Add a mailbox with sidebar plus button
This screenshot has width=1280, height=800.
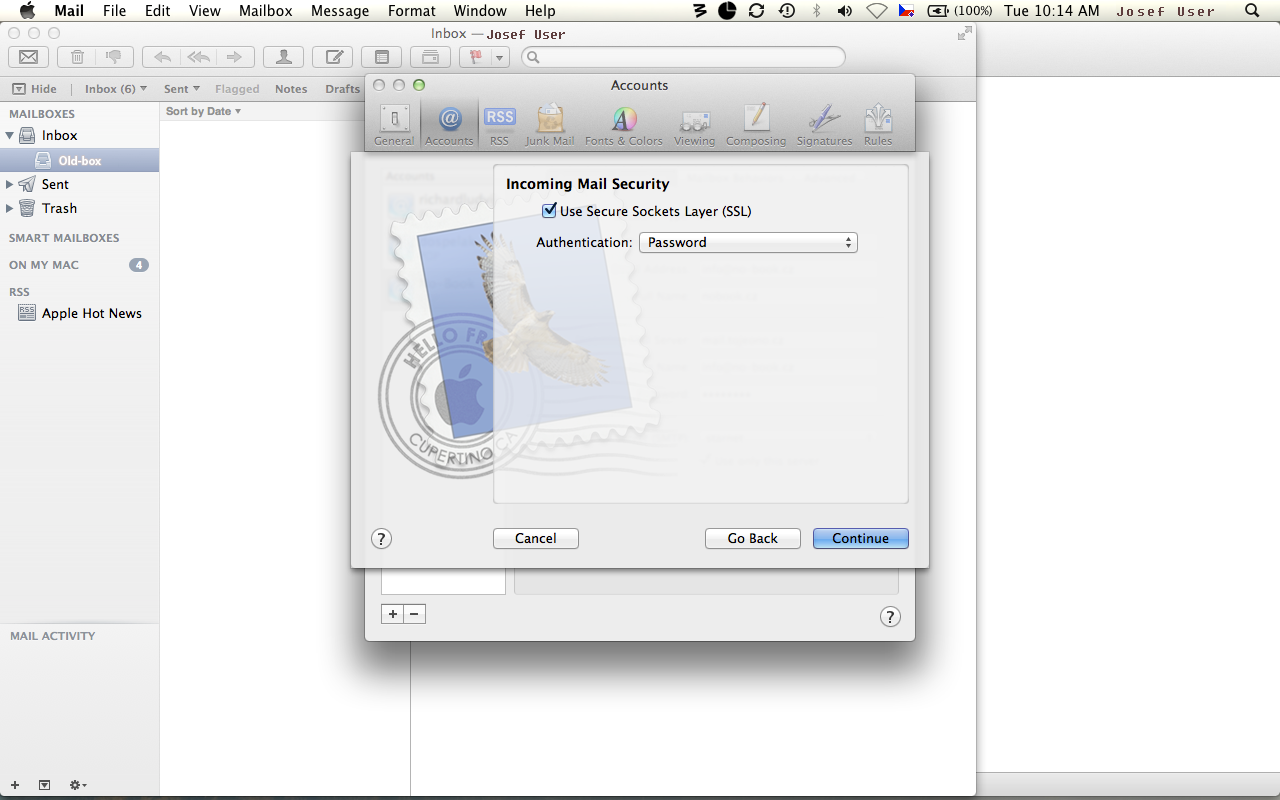coord(14,785)
